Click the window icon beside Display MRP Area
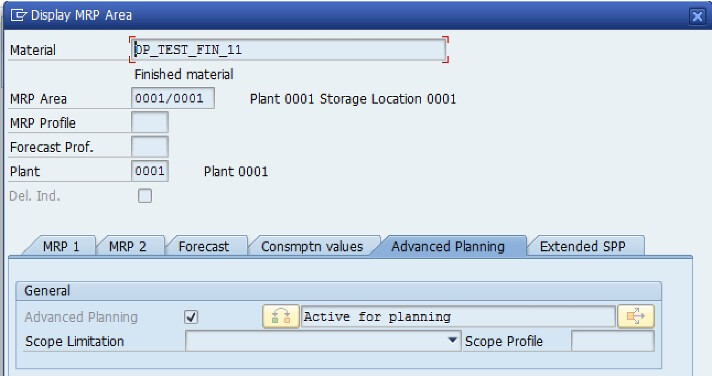Screen dimensions: 712x376 pos(19,15)
